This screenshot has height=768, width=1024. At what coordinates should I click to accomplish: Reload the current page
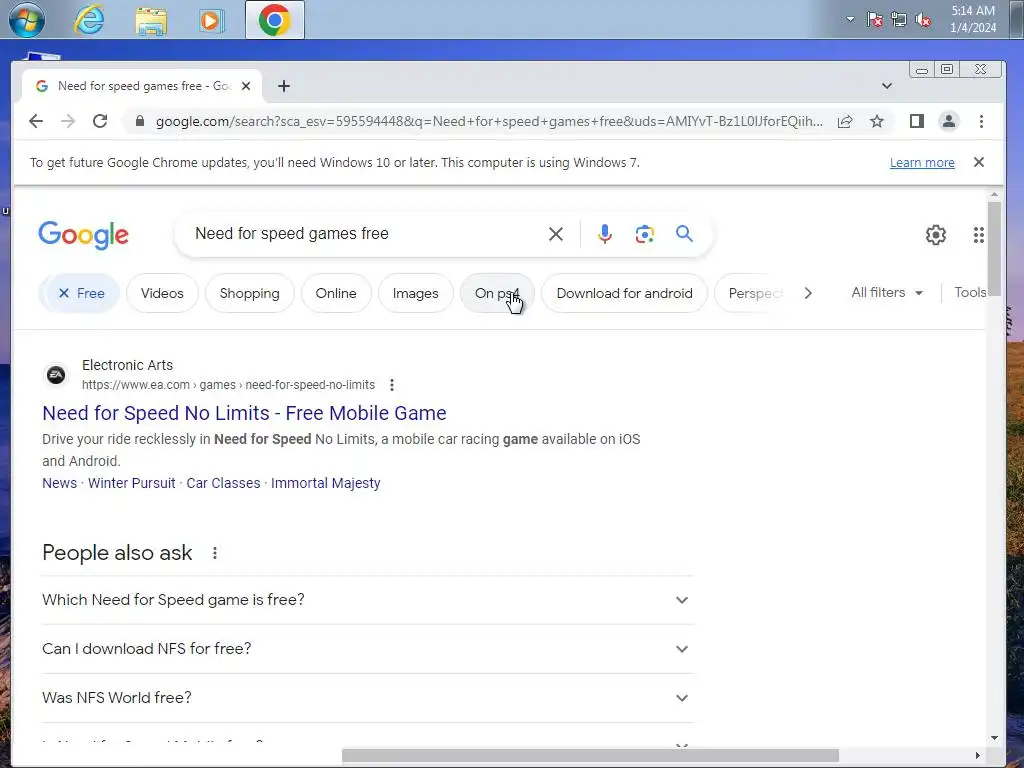tap(100, 121)
